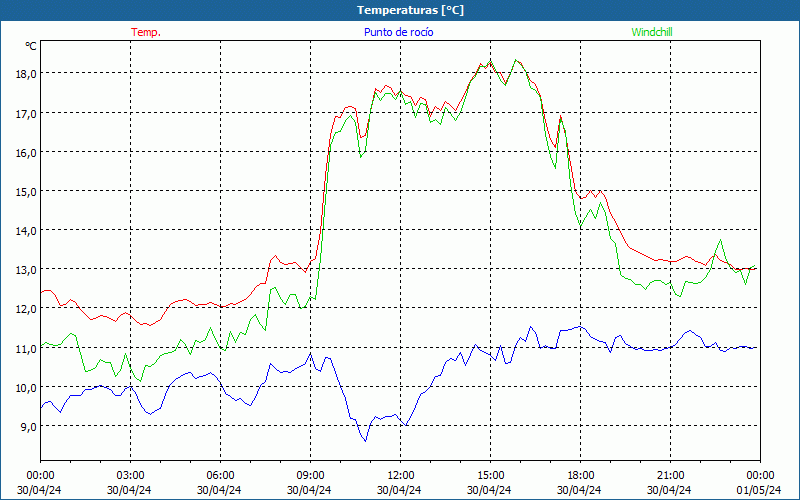Click the 03:00 time axis label
800x500 pixels.
coord(130,476)
